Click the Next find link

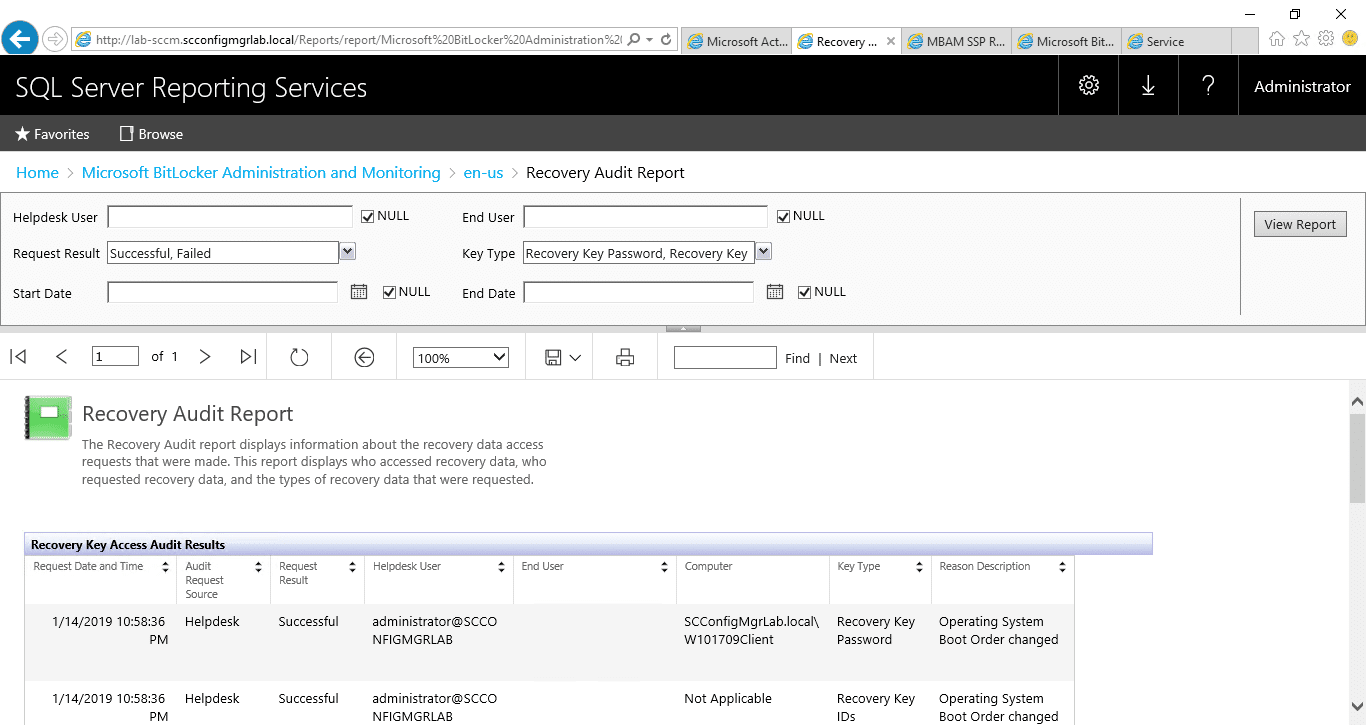(x=843, y=358)
